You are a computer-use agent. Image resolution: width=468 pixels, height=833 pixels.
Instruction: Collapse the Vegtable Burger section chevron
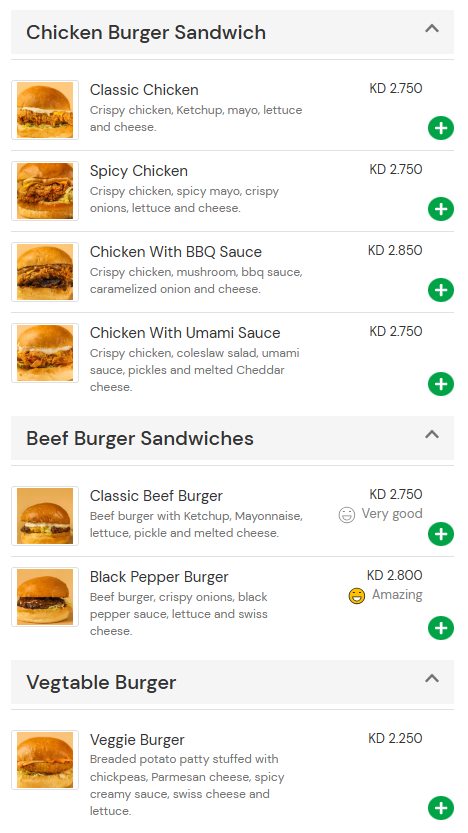click(432, 678)
